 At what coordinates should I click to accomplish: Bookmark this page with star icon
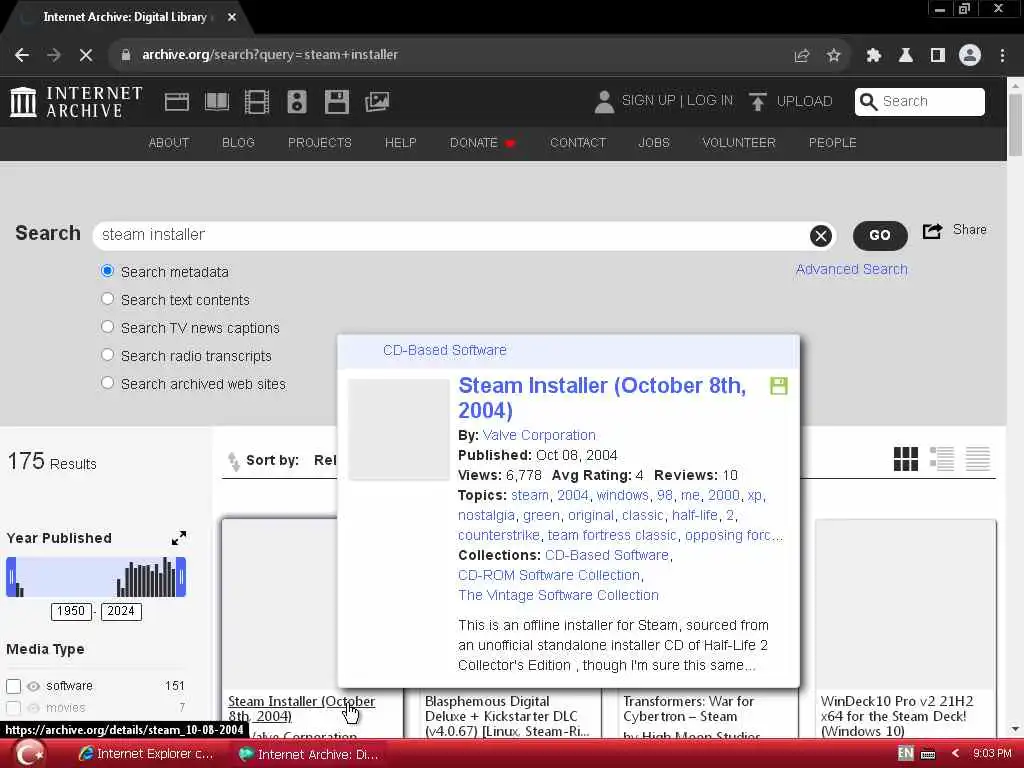tap(833, 56)
